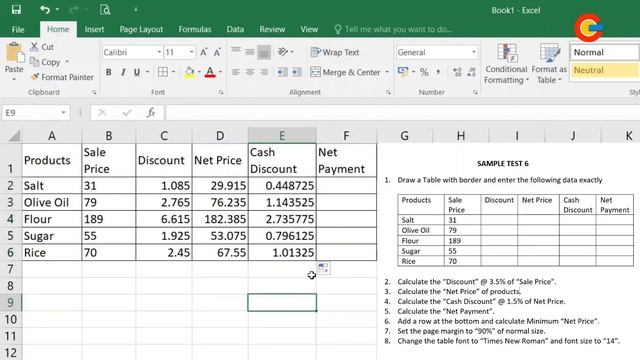Click Merge & Center
The width and height of the screenshot is (640, 360).
click(x=345, y=72)
